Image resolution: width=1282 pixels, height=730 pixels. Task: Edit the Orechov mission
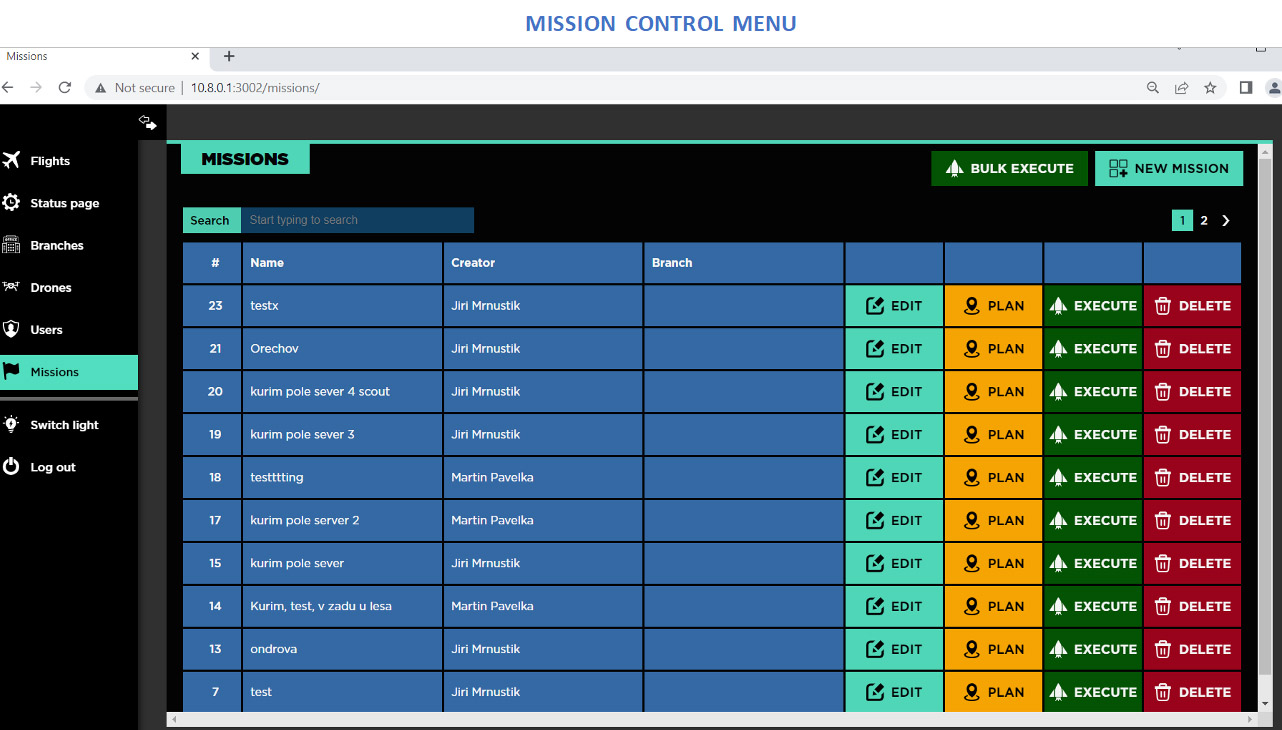pos(894,349)
